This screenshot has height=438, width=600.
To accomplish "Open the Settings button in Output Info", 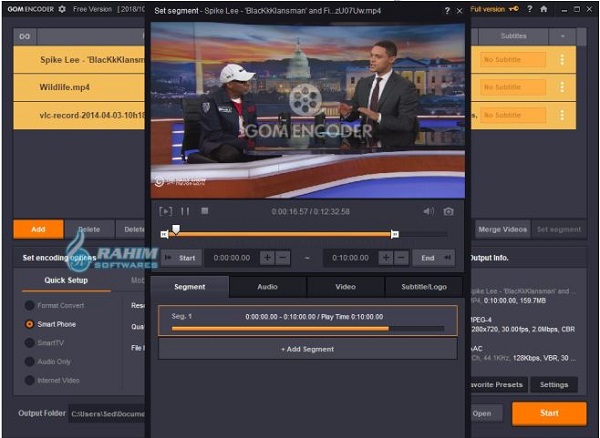I will [554, 385].
